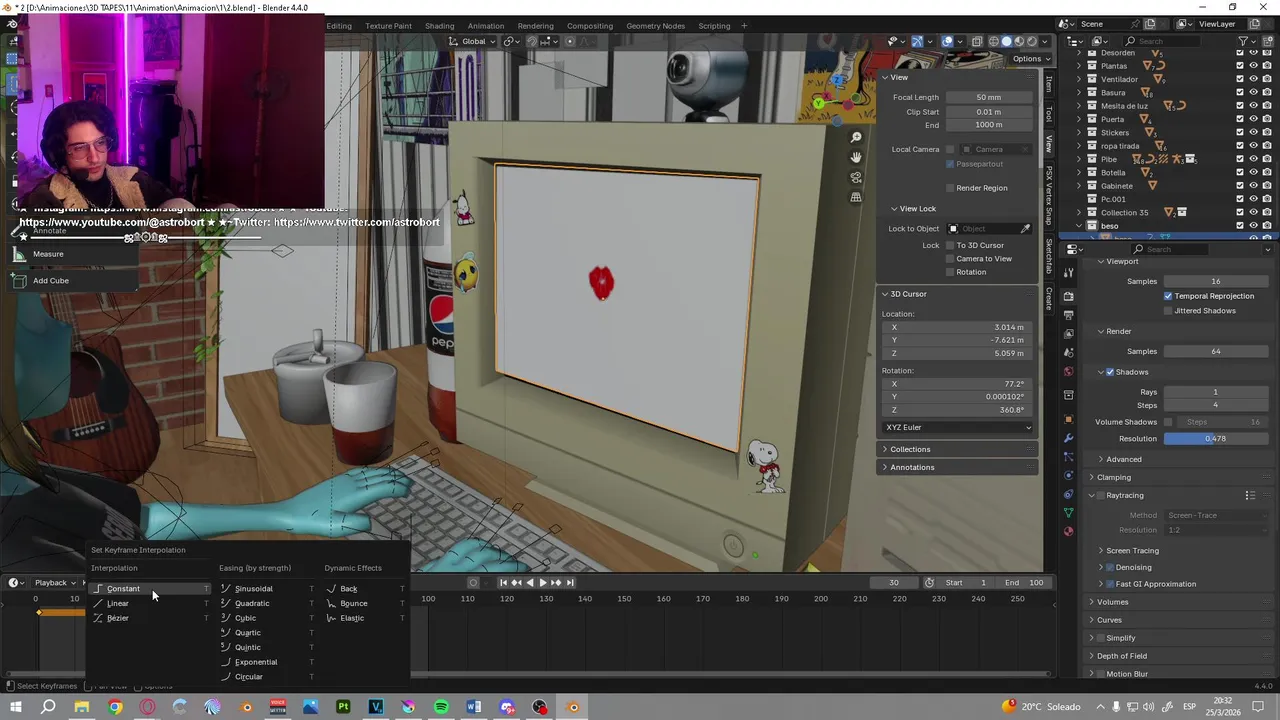Viewport: 1280px width, 720px height.
Task: Select Constant keyframe interpolation
Action: click(150, 589)
